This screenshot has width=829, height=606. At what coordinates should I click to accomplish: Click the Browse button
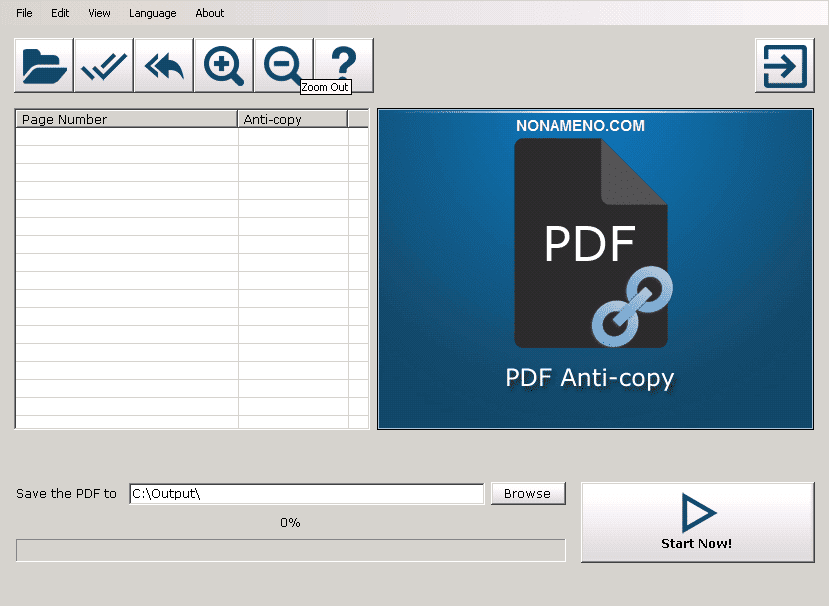click(x=527, y=493)
